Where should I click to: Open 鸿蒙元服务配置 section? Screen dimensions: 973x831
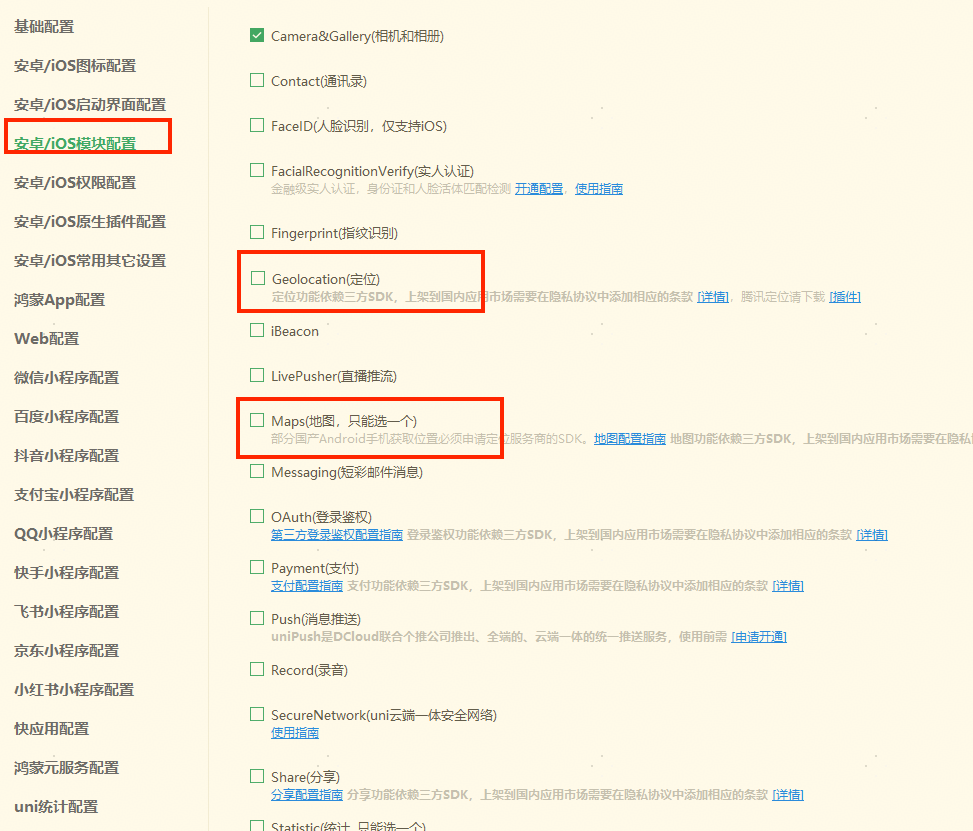tap(66, 768)
